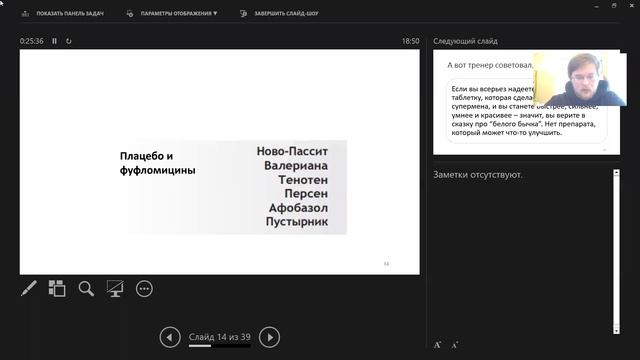640x360 pixels.
Task: Click display settings icon beside 'Параметры отображения'
Action: click(x=130, y=13)
